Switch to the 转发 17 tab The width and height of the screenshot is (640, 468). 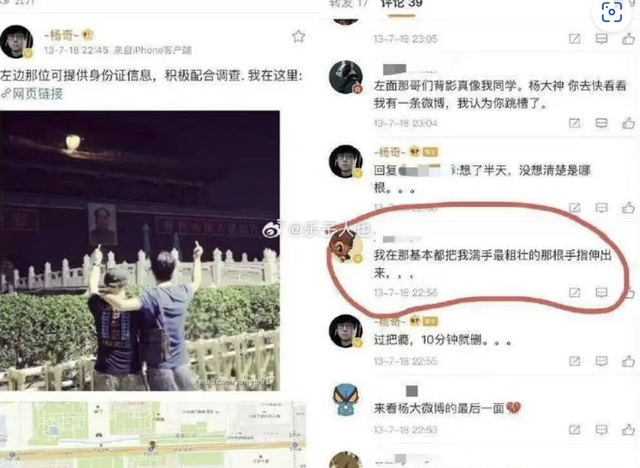[x=348, y=4]
